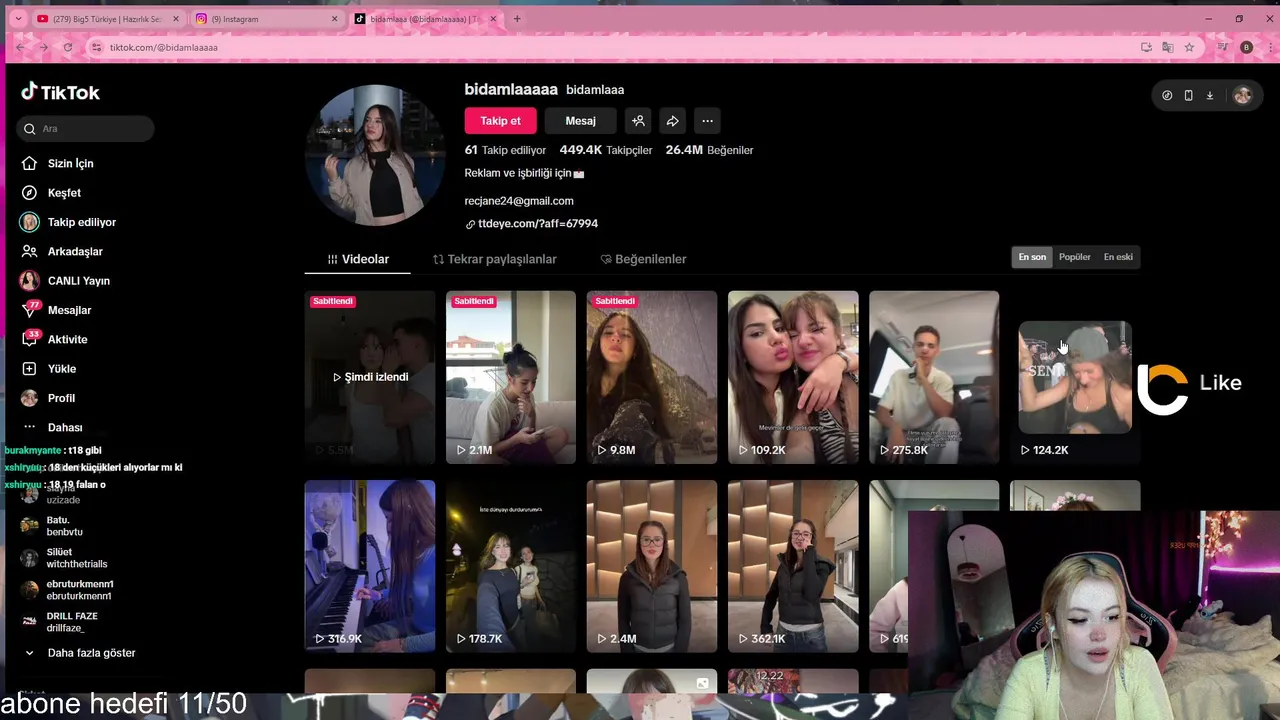Image resolution: width=1280 pixels, height=720 pixels.
Task: Switch to the Videolar tab
Action: pyautogui.click(x=358, y=259)
